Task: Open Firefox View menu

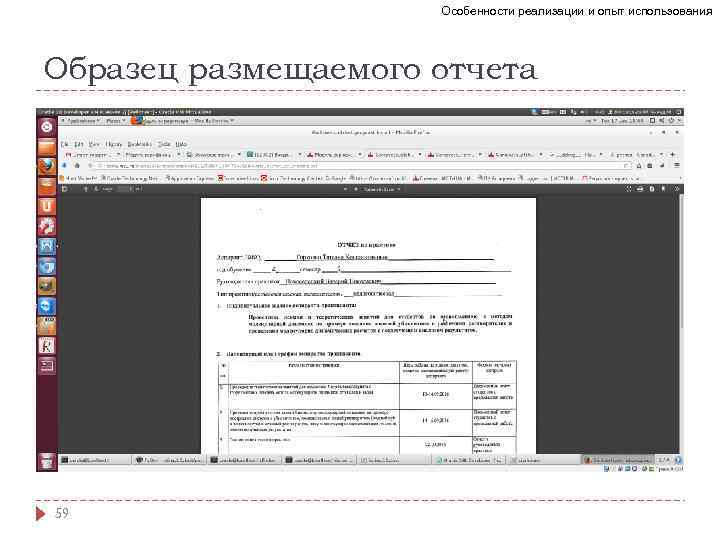Action: 94,144
